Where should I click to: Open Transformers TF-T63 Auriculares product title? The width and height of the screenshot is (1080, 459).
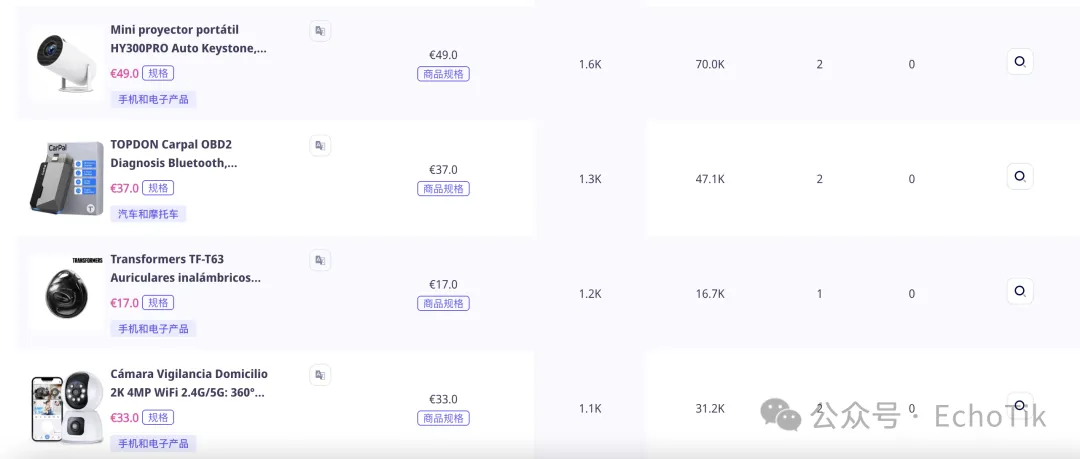pos(185,268)
